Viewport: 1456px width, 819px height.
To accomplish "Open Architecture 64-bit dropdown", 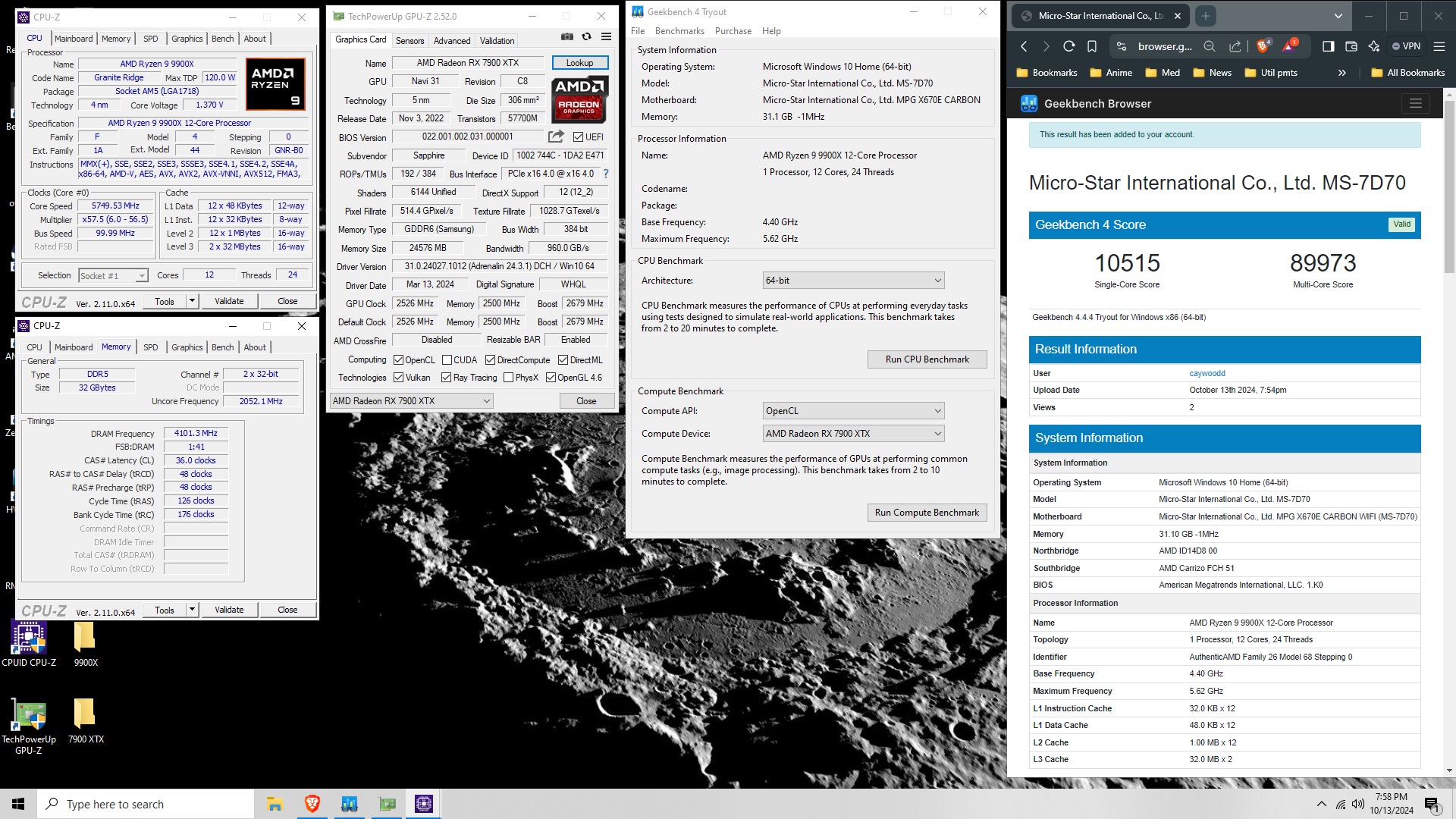I will click(853, 281).
